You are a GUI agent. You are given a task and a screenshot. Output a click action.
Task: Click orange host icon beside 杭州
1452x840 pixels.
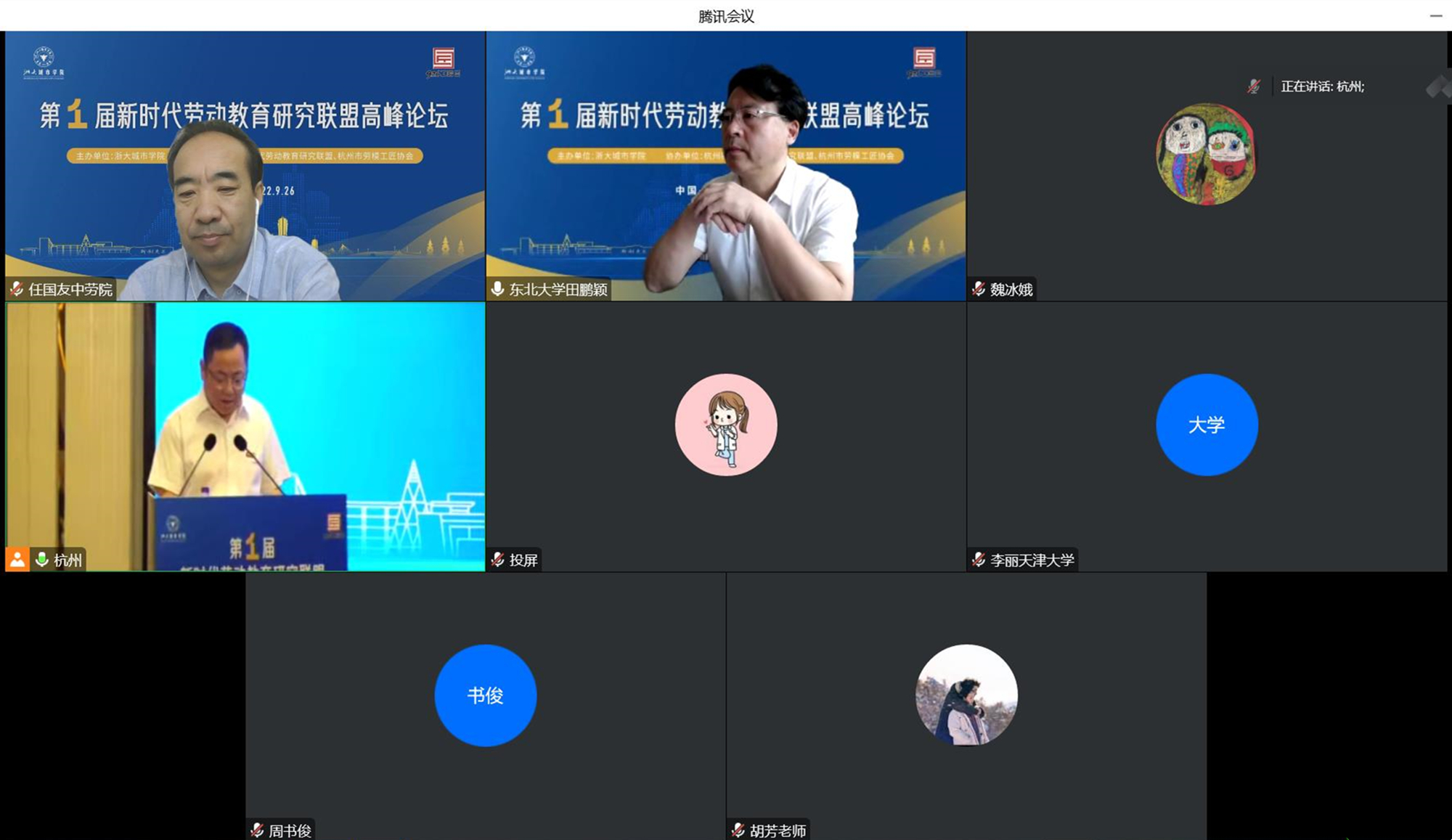pyautogui.click(x=17, y=560)
